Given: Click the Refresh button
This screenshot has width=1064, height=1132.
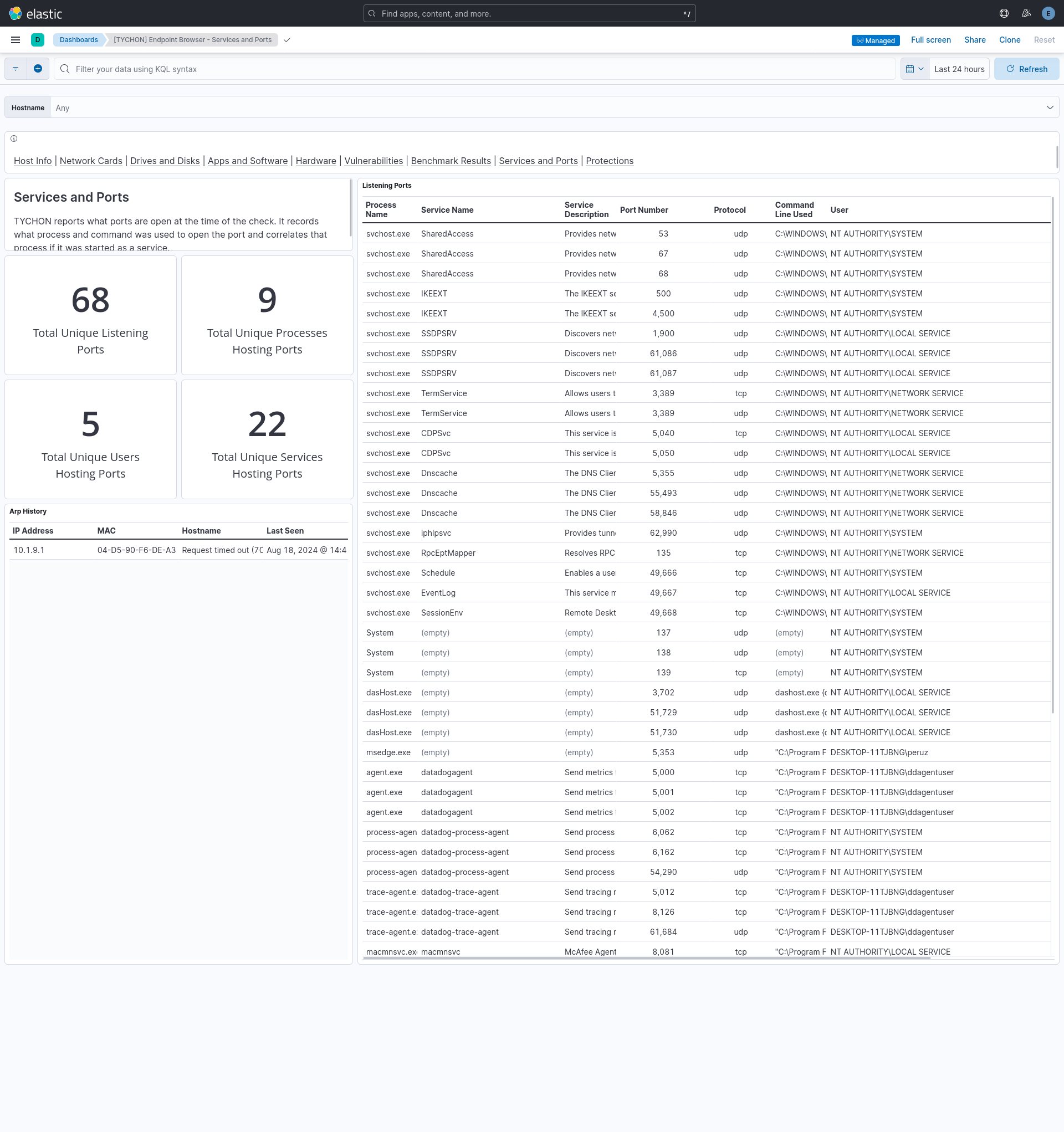Looking at the screenshot, I should tap(1026, 69).
